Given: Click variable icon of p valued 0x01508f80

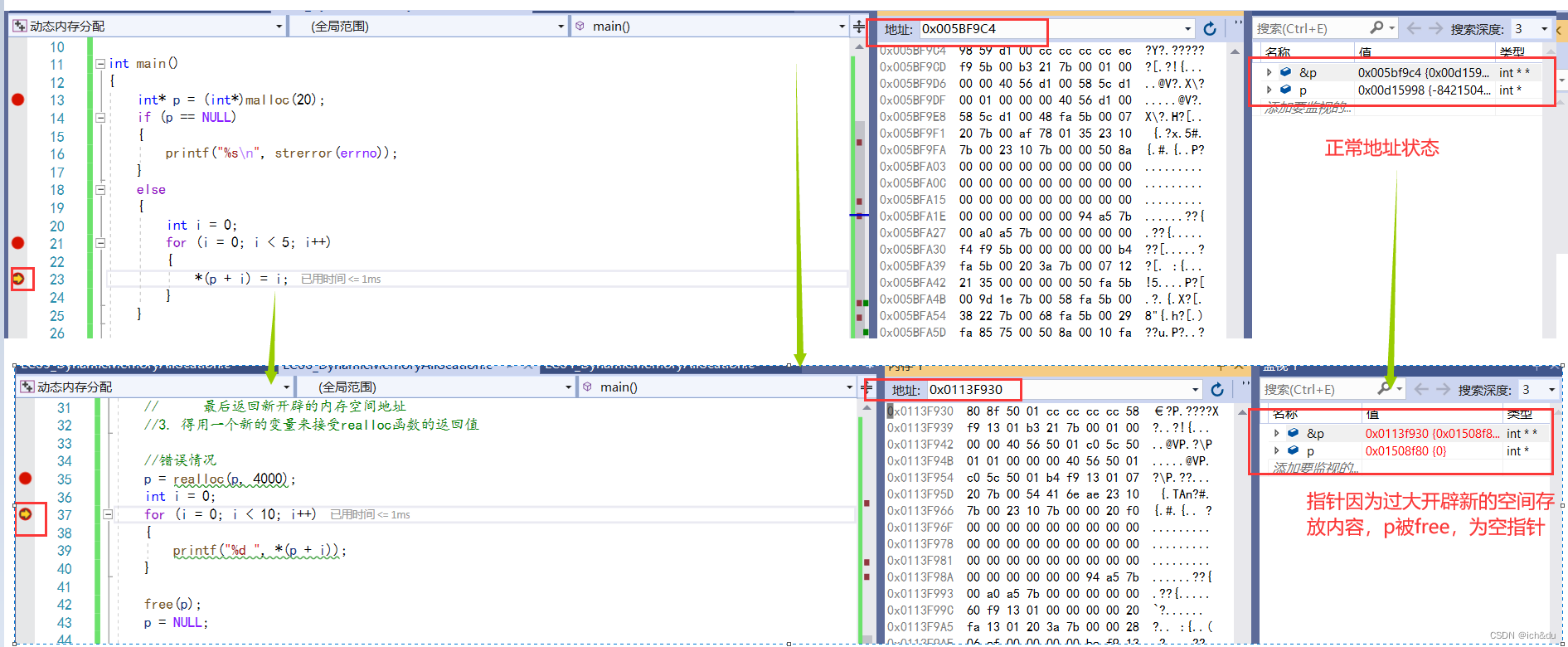Looking at the screenshot, I should pos(1293,450).
